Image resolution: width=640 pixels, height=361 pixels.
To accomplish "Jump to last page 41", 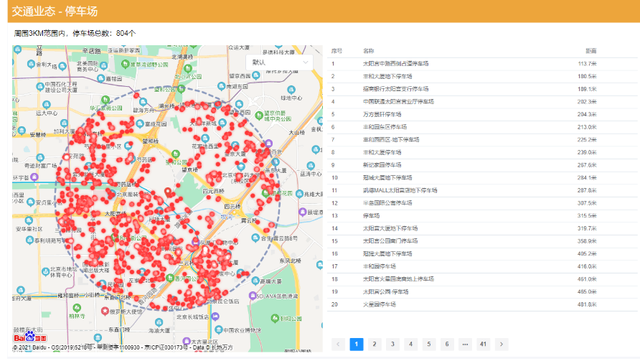I will tap(483, 344).
